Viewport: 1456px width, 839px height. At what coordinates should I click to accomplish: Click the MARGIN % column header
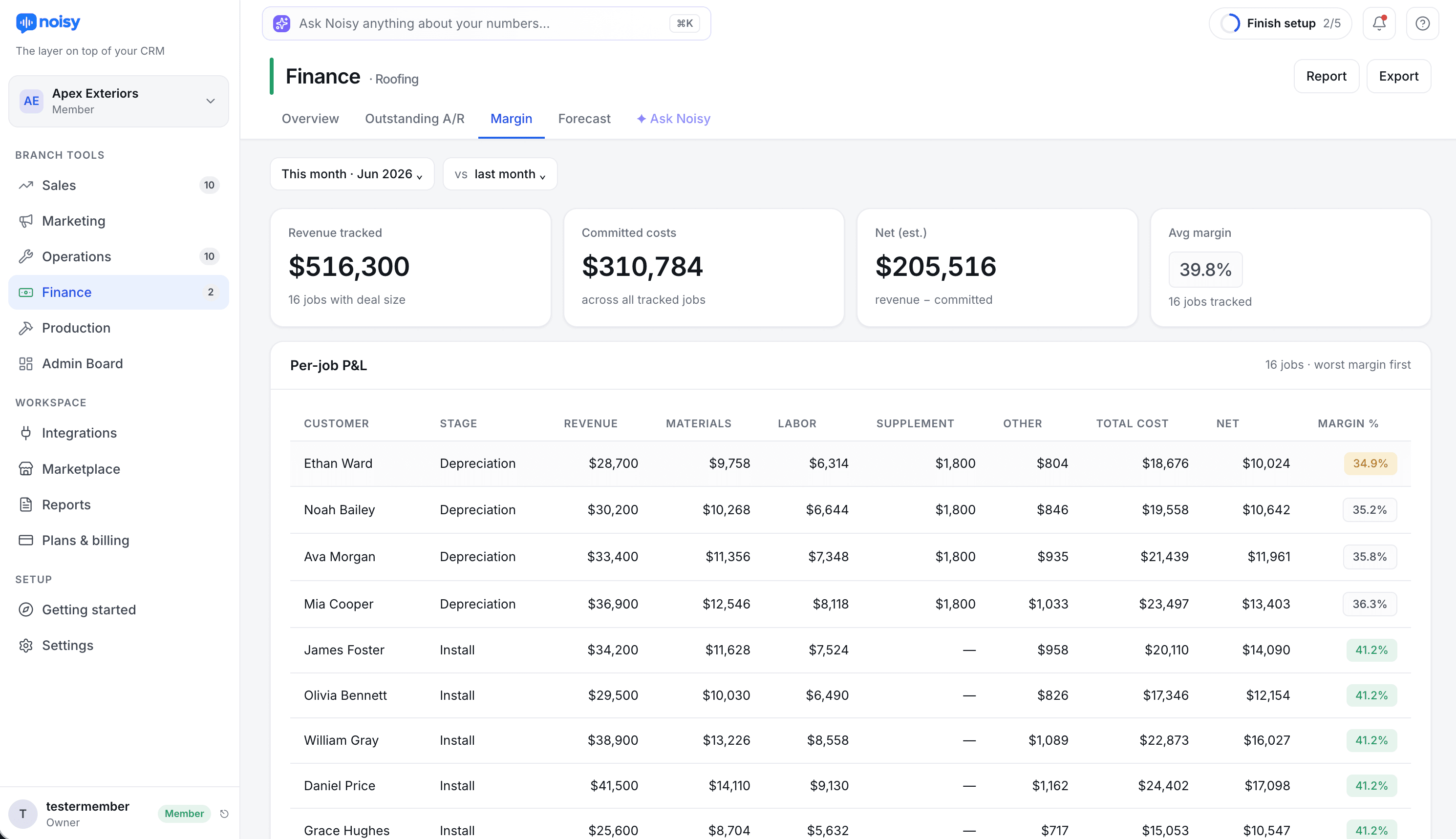pyautogui.click(x=1348, y=423)
